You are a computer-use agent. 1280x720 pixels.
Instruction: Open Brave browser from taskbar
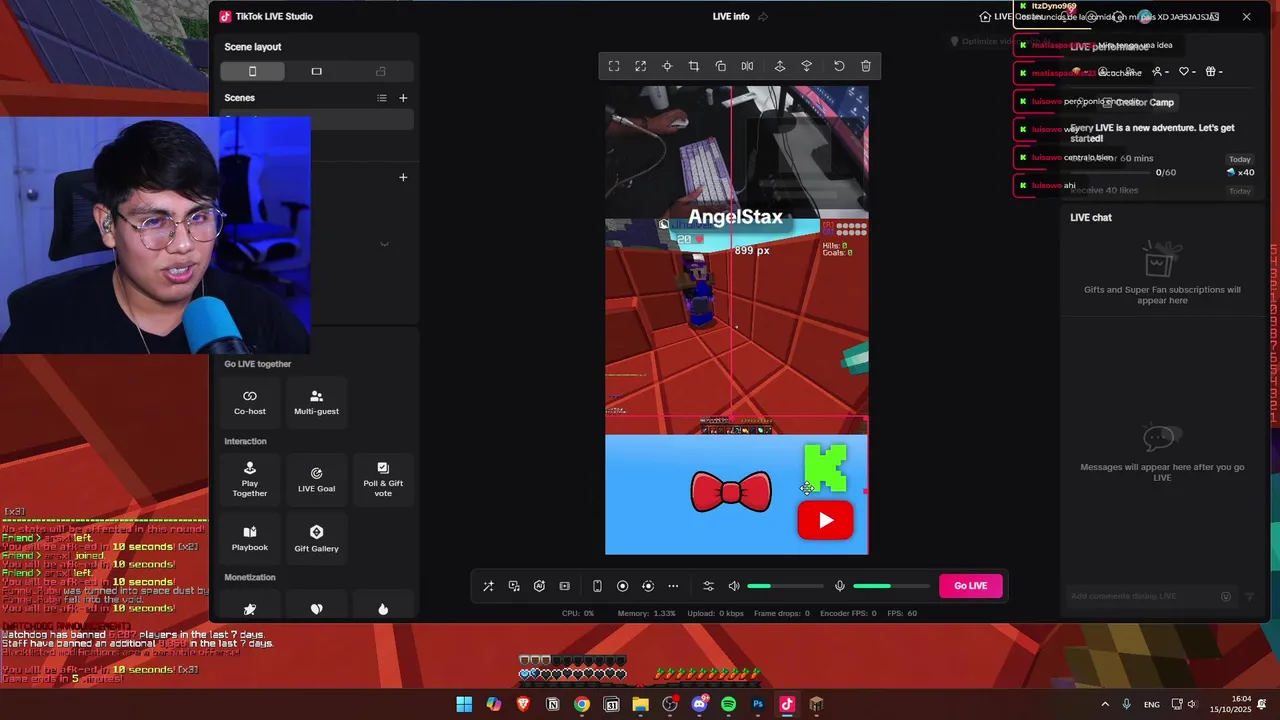click(523, 704)
